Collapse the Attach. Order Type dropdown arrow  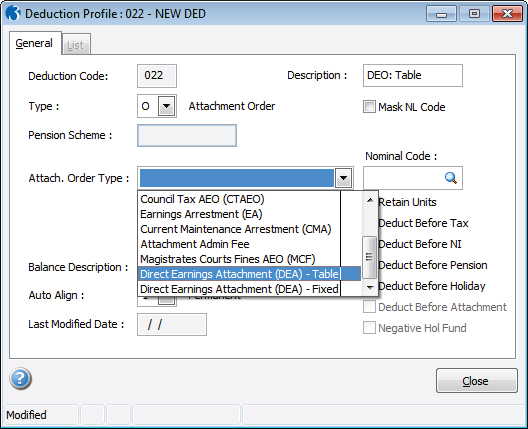(x=343, y=178)
